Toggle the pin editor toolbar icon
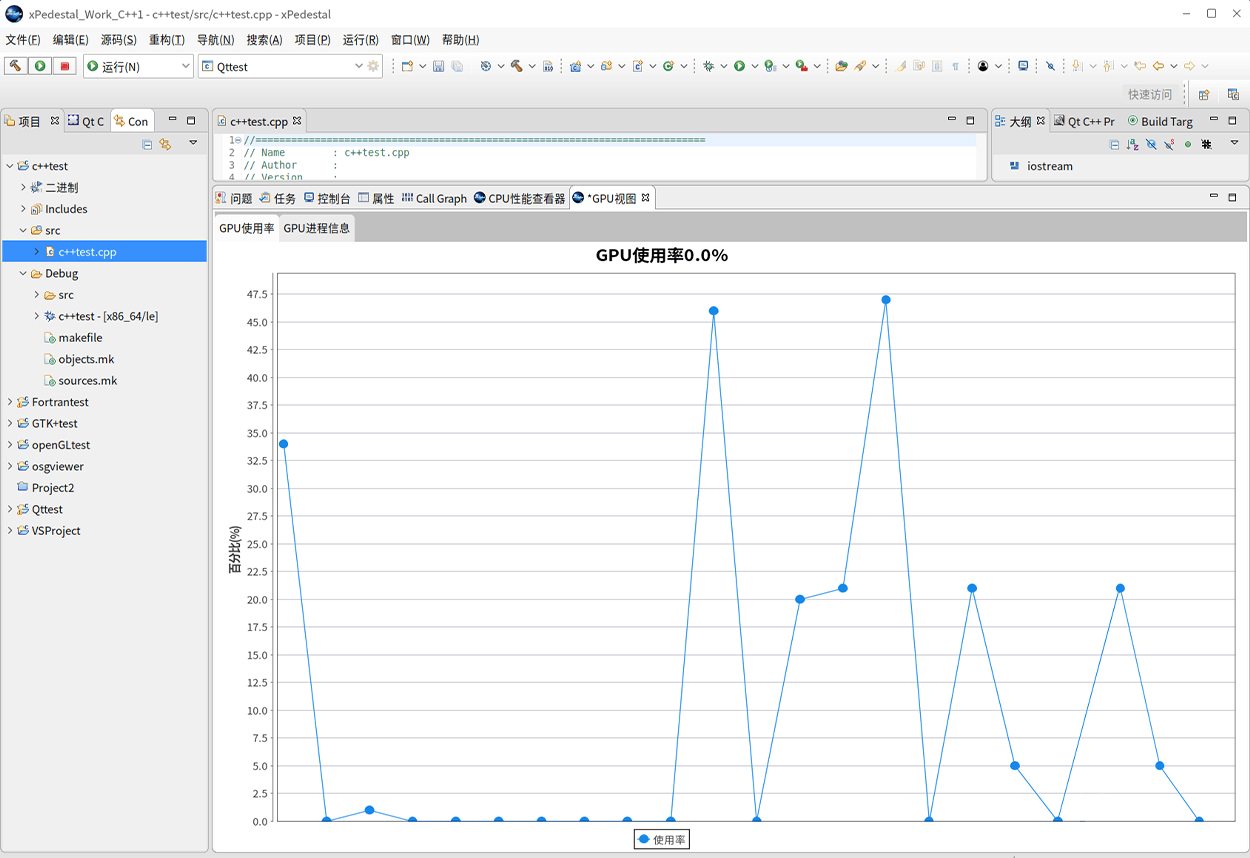The width and height of the screenshot is (1250, 858). 1050,66
